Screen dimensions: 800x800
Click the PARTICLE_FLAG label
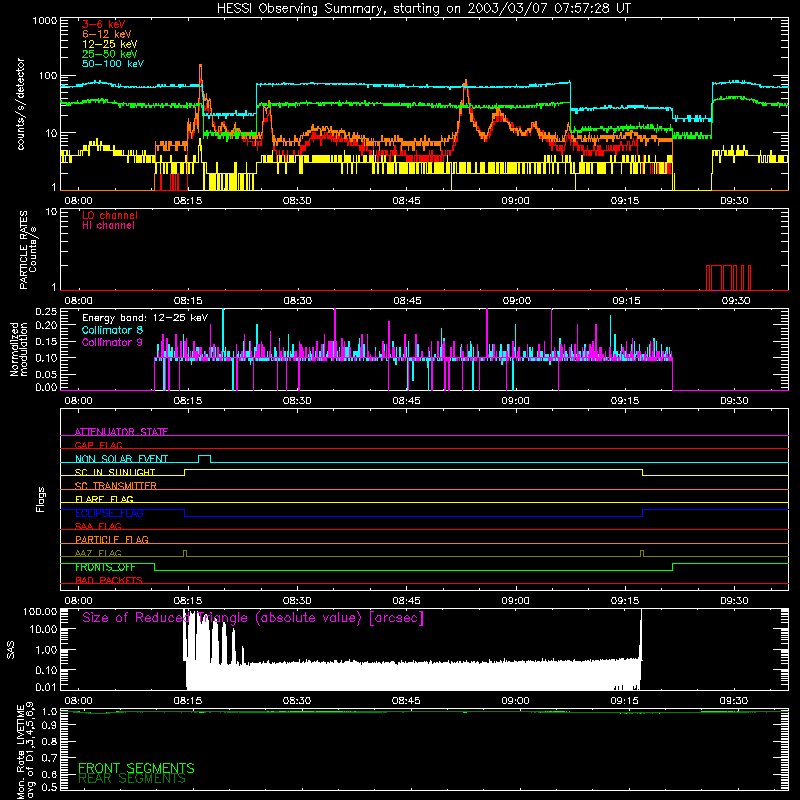pos(112,539)
